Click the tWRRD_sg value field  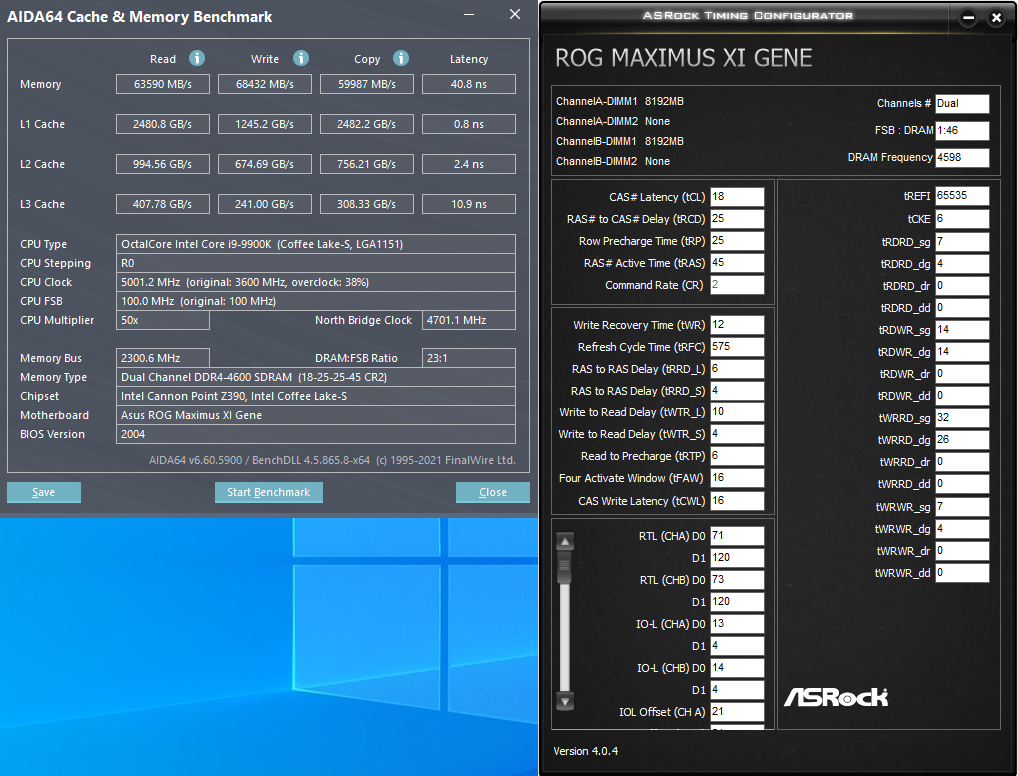(x=962, y=418)
